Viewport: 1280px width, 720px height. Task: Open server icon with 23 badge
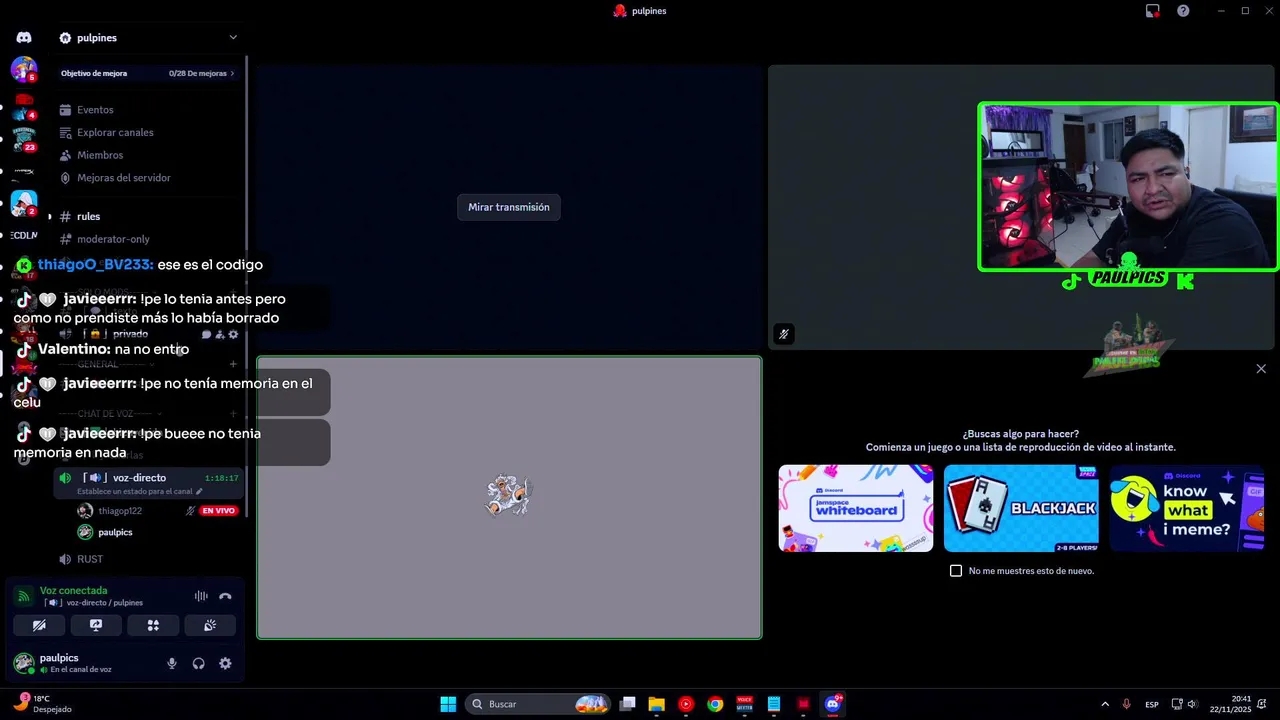pyautogui.click(x=24, y=139)
